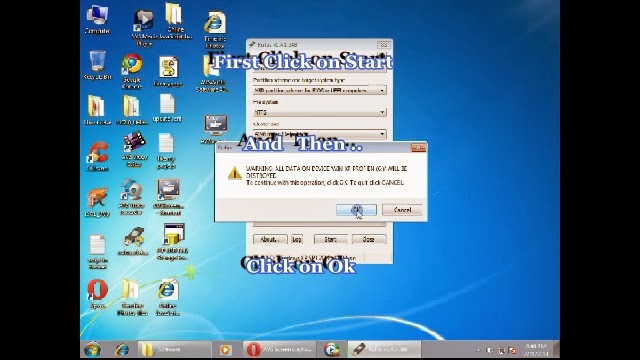The height and width of the screenshot is (360, 640).
Task: Open the Cluster size dropdown in Rufus
Action: tap(319, 134)
